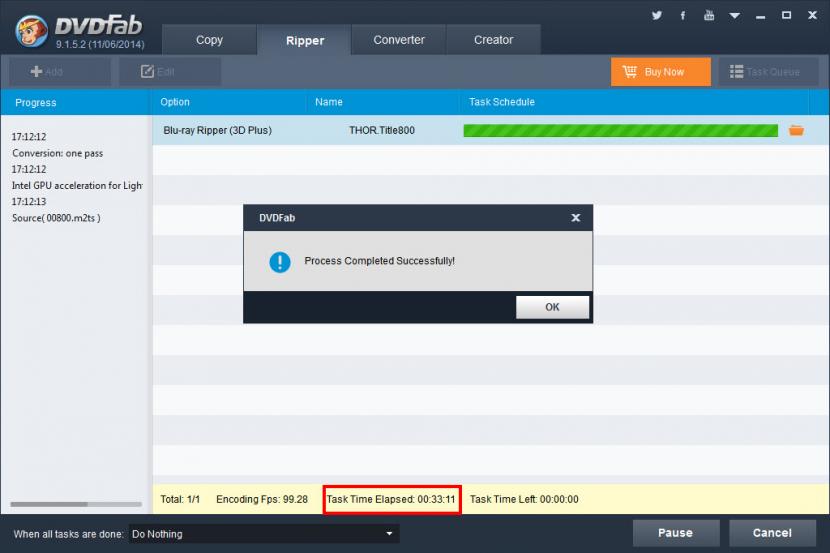Click the green task progress bar

[x=620, y=130]
